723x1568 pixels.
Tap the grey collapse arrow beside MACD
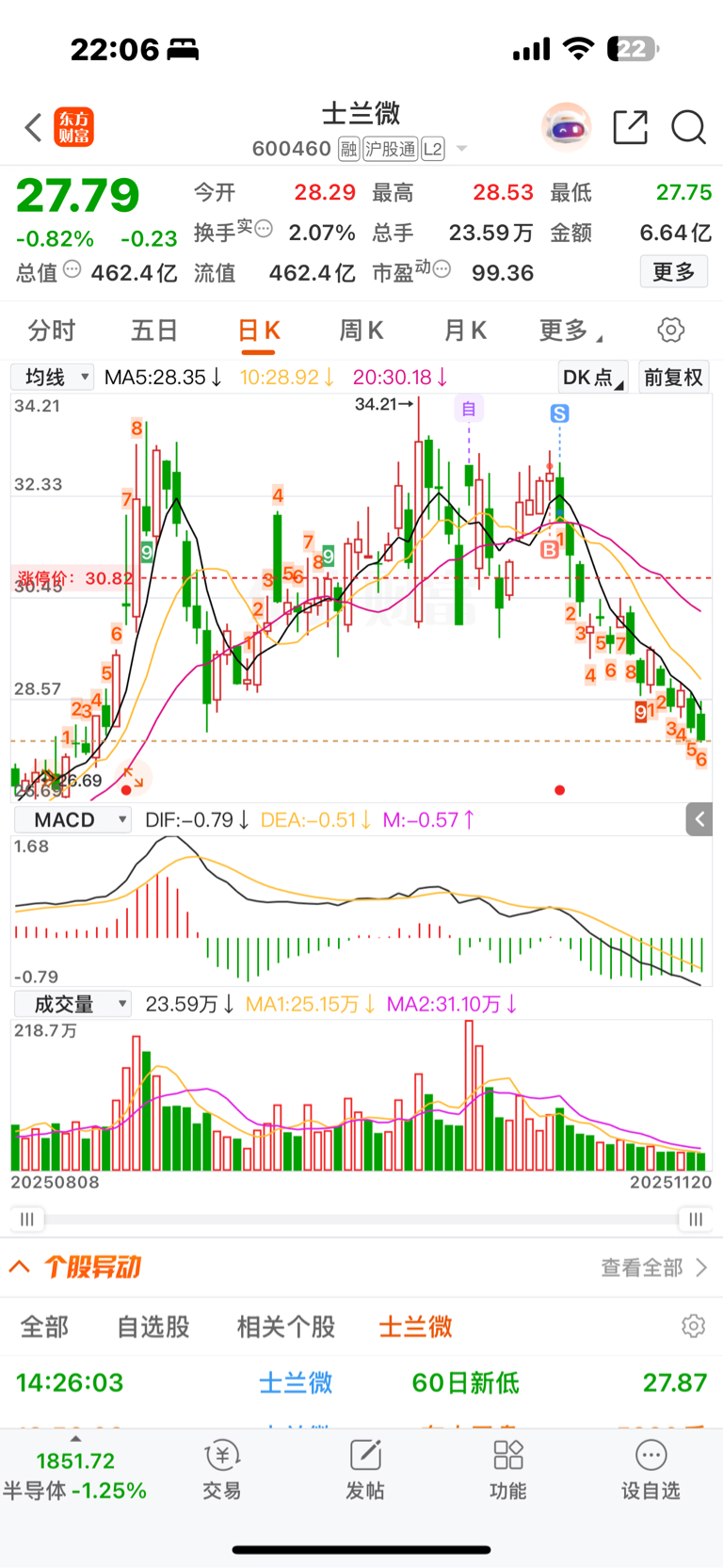tap(699, 819)
